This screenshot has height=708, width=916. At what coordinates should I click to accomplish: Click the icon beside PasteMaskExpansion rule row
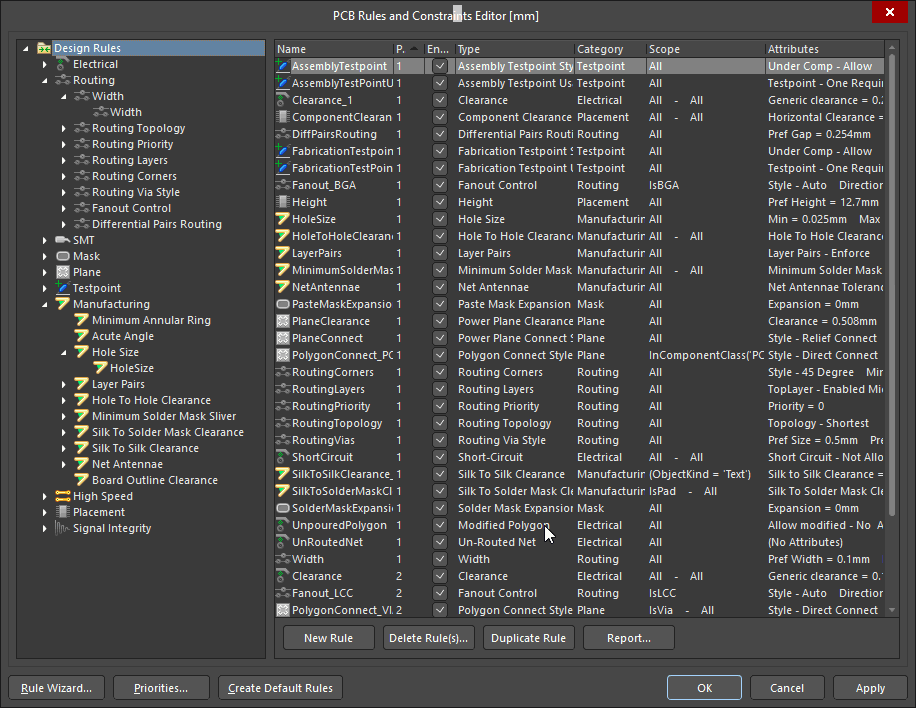[x=283, y=304]
